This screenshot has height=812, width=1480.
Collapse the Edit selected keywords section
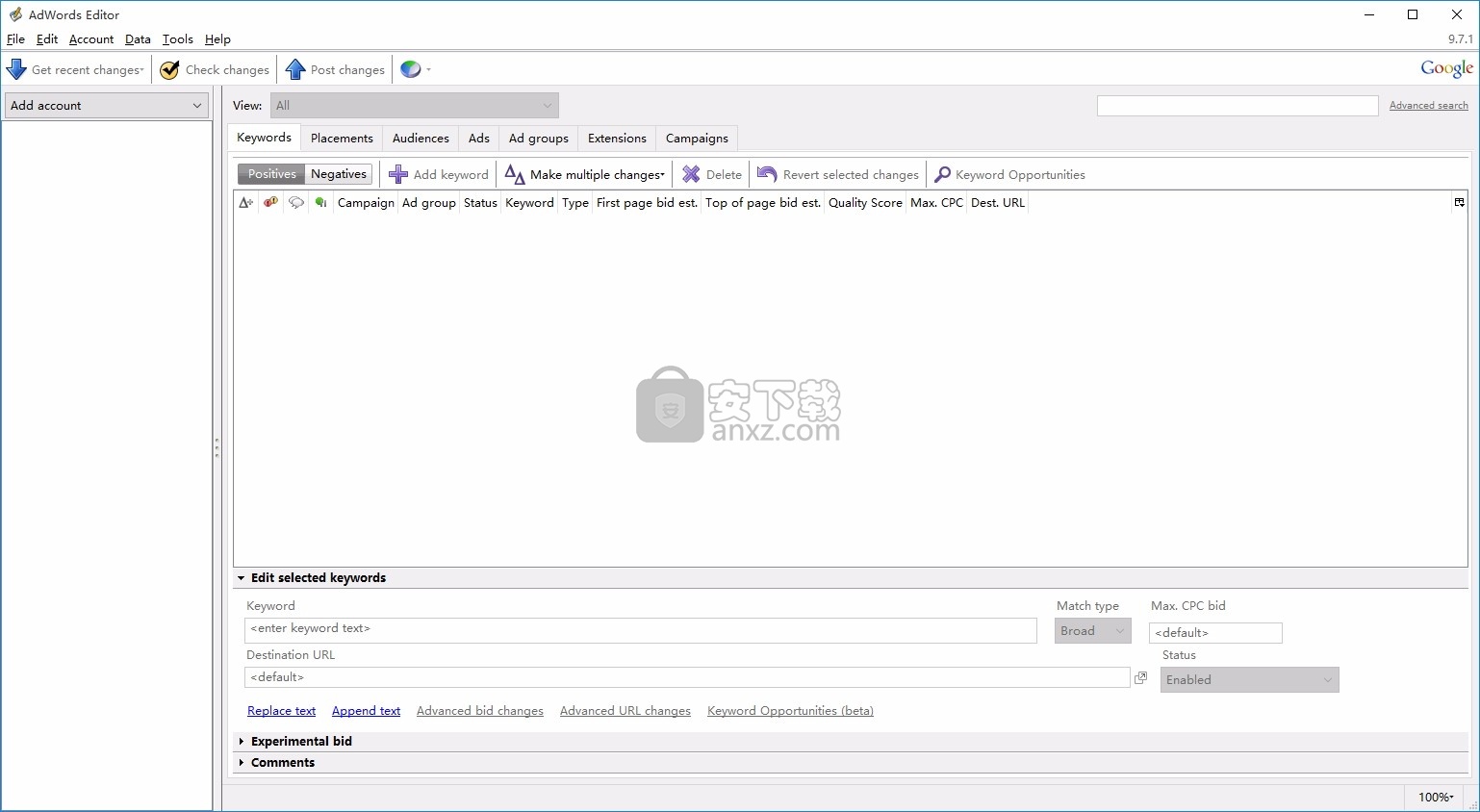241,578
